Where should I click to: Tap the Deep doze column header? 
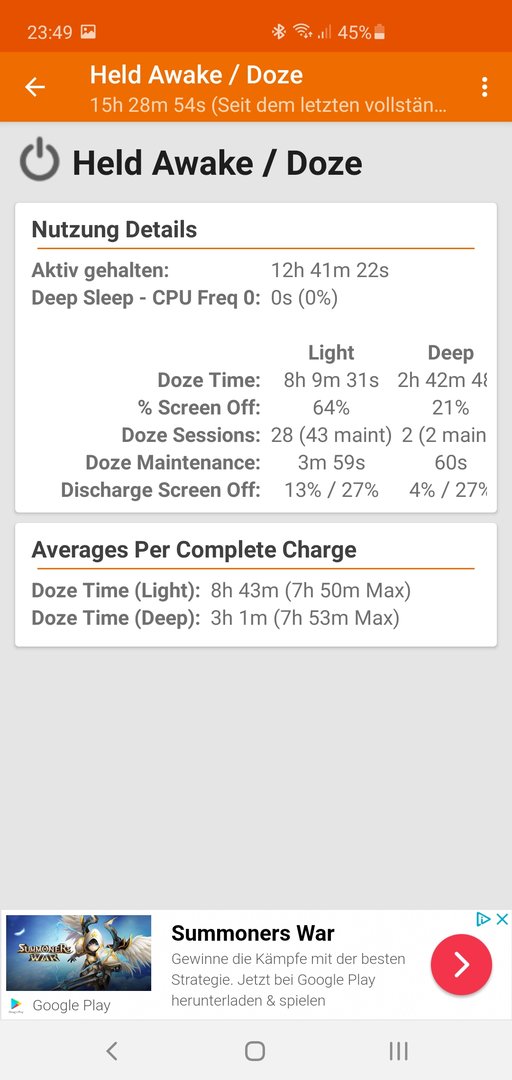(451, 353)
